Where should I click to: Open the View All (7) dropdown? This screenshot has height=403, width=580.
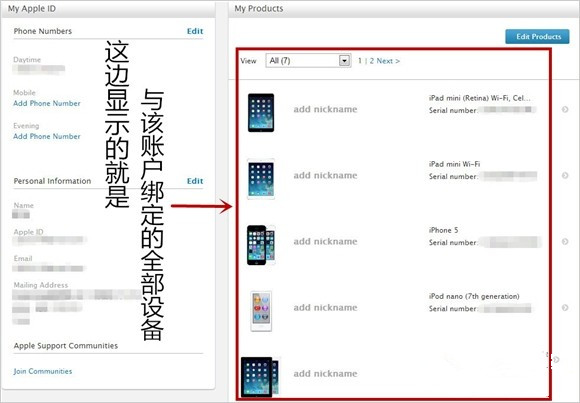(x=308, y=60)
